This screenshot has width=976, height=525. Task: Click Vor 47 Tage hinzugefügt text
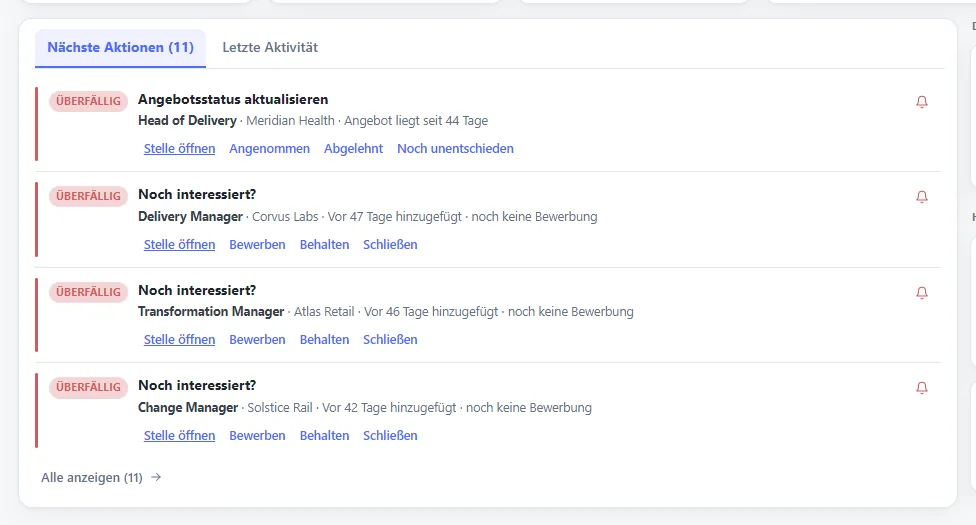coord(395,217)
